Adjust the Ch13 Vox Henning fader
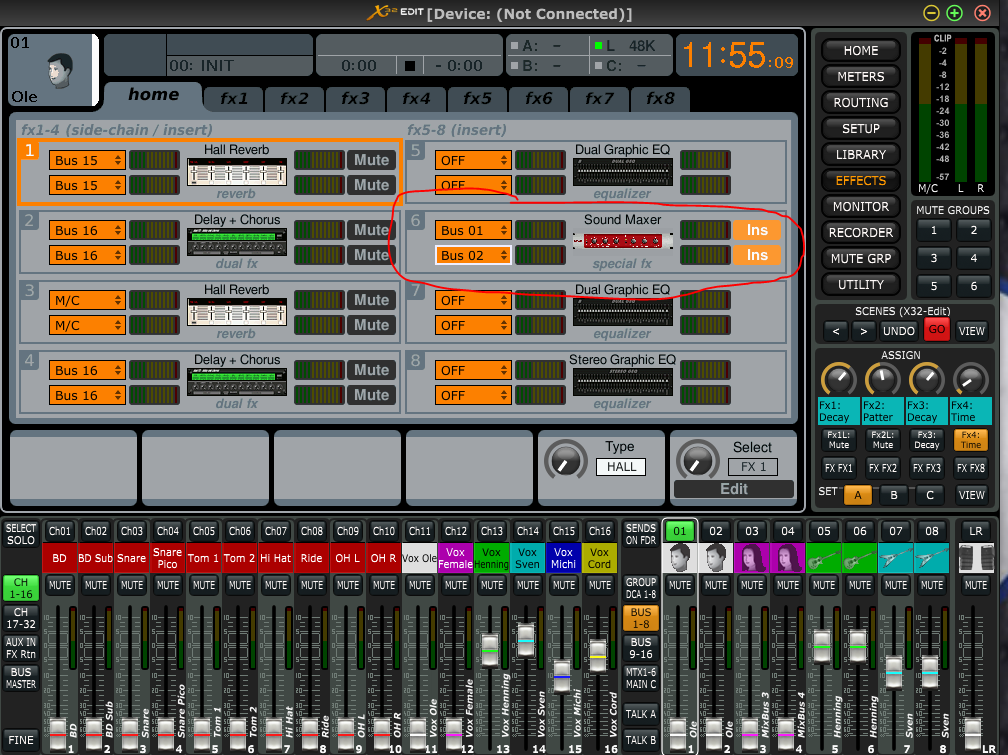1008x755 pixels. coord(490,650)
